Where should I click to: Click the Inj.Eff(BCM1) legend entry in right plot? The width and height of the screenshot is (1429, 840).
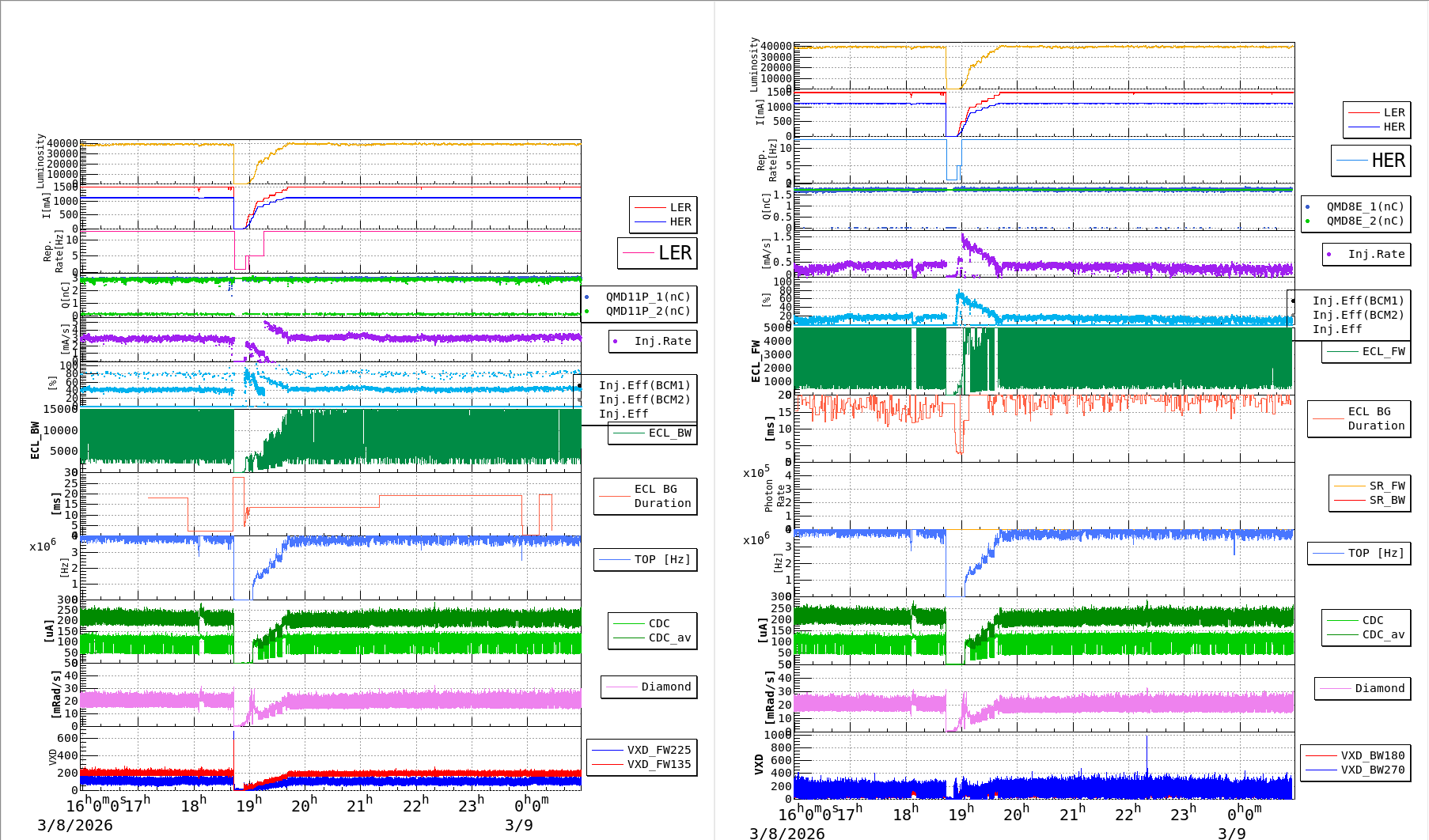pos(1357,301)
